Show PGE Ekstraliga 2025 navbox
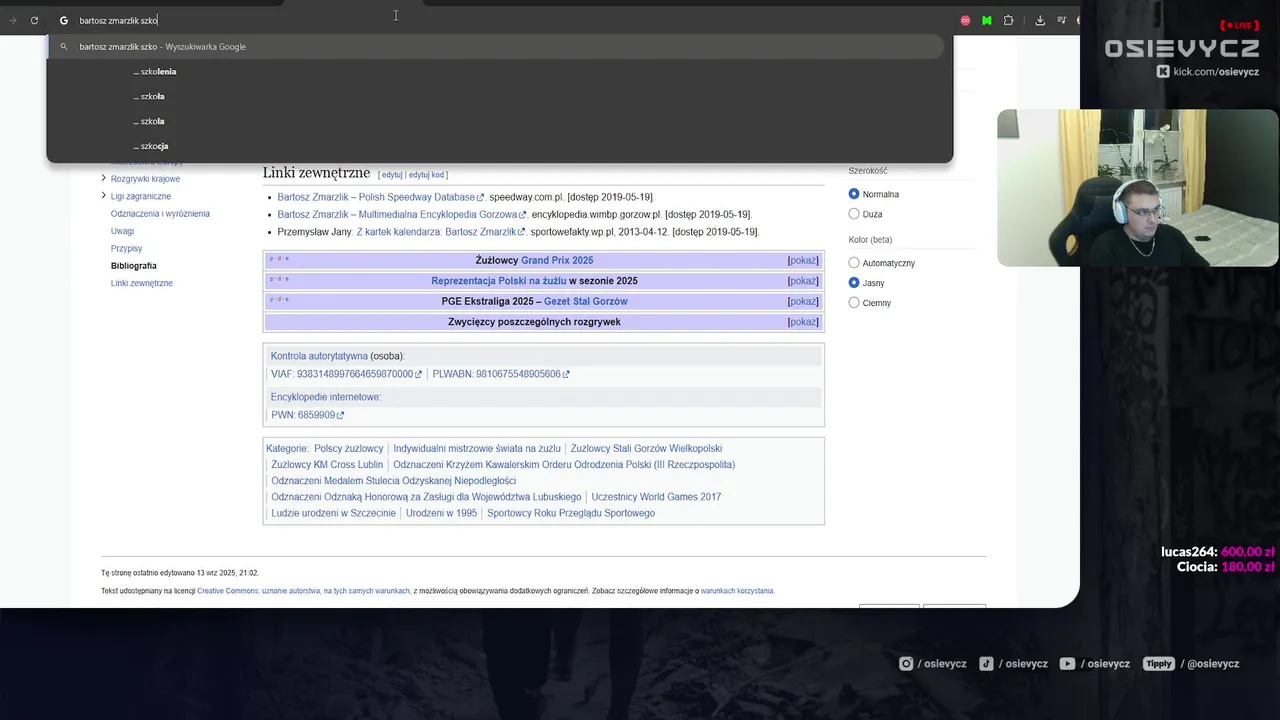Screen dimensions: 1280x720 click(x=803, y=301)
